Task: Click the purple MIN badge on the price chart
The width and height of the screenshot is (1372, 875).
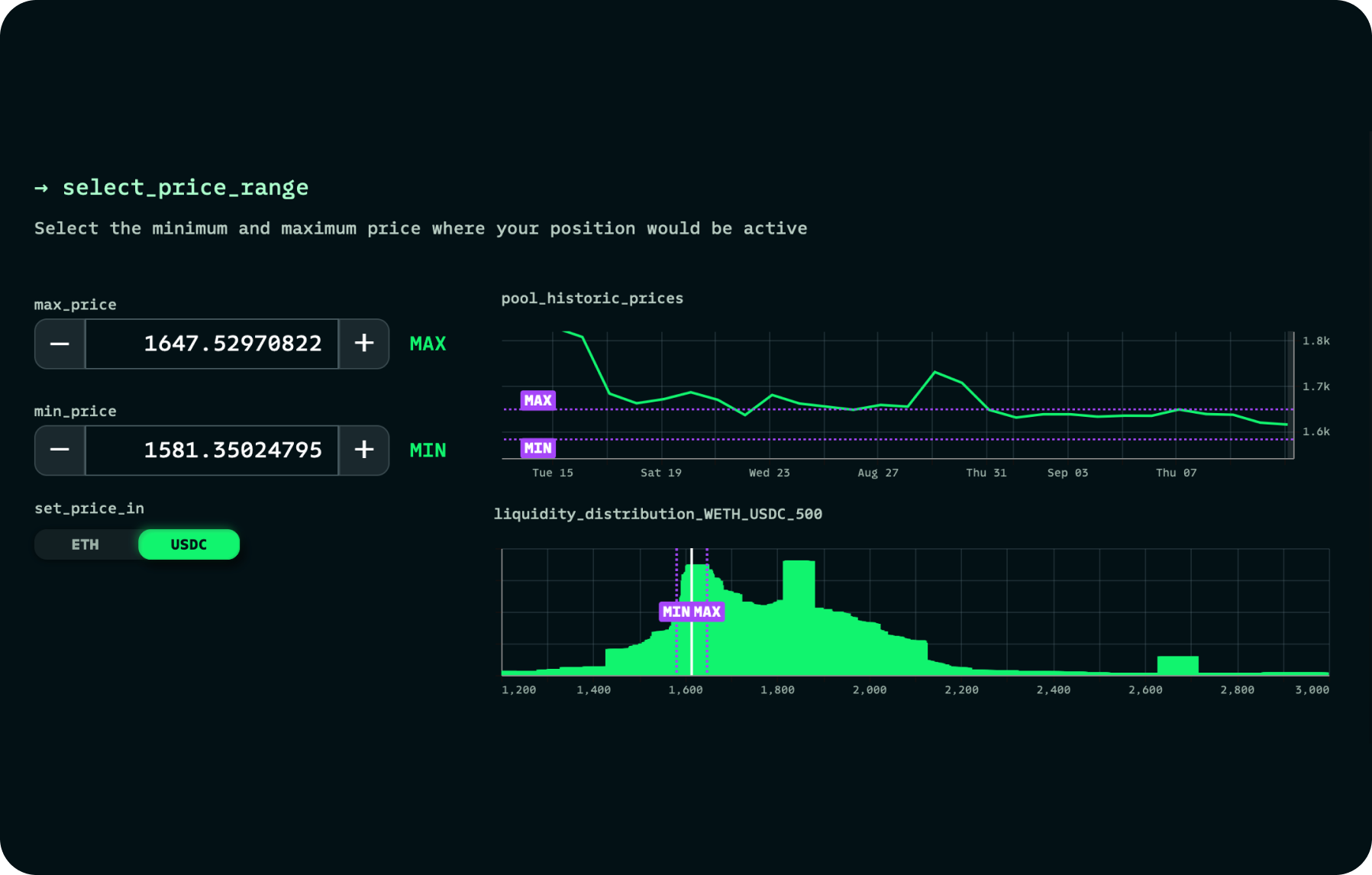Action: (x=537, y=448)
